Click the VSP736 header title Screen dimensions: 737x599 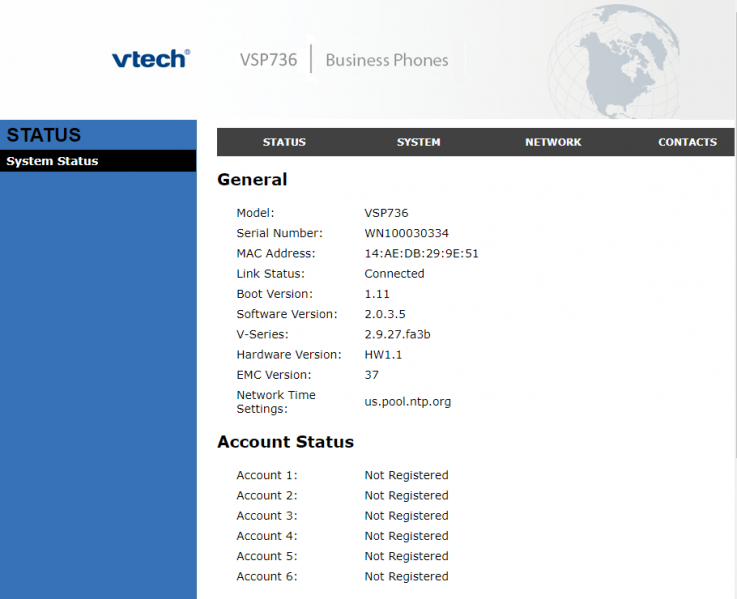(268, 60)
